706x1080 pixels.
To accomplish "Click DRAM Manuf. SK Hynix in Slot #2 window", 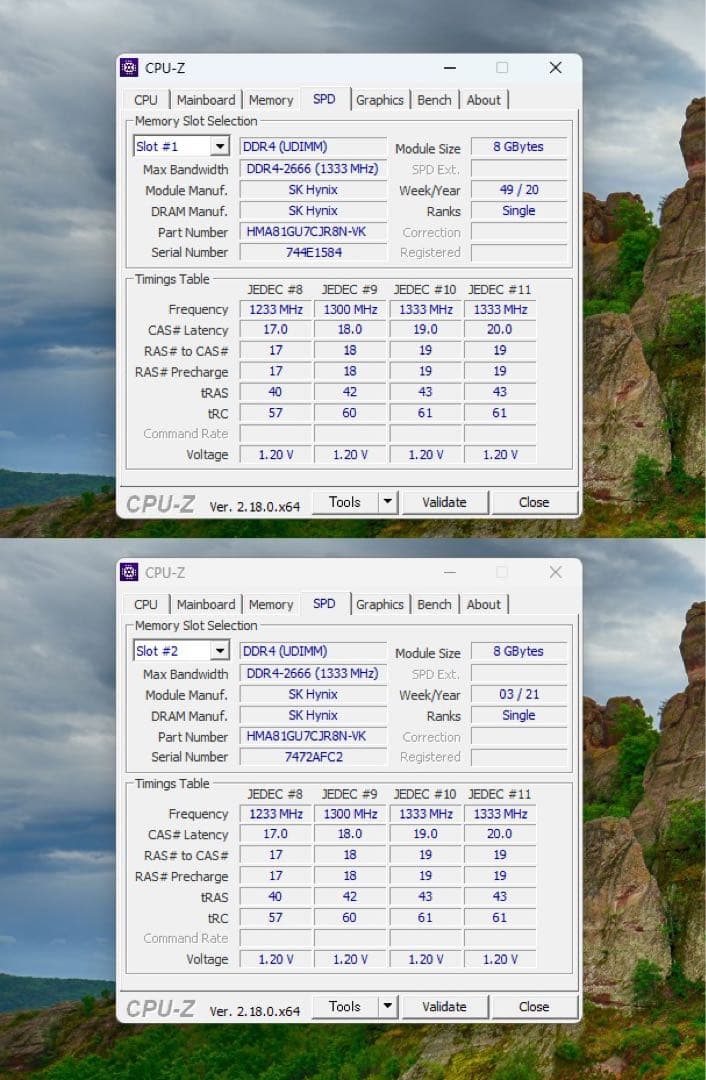I will coord(313,714).
